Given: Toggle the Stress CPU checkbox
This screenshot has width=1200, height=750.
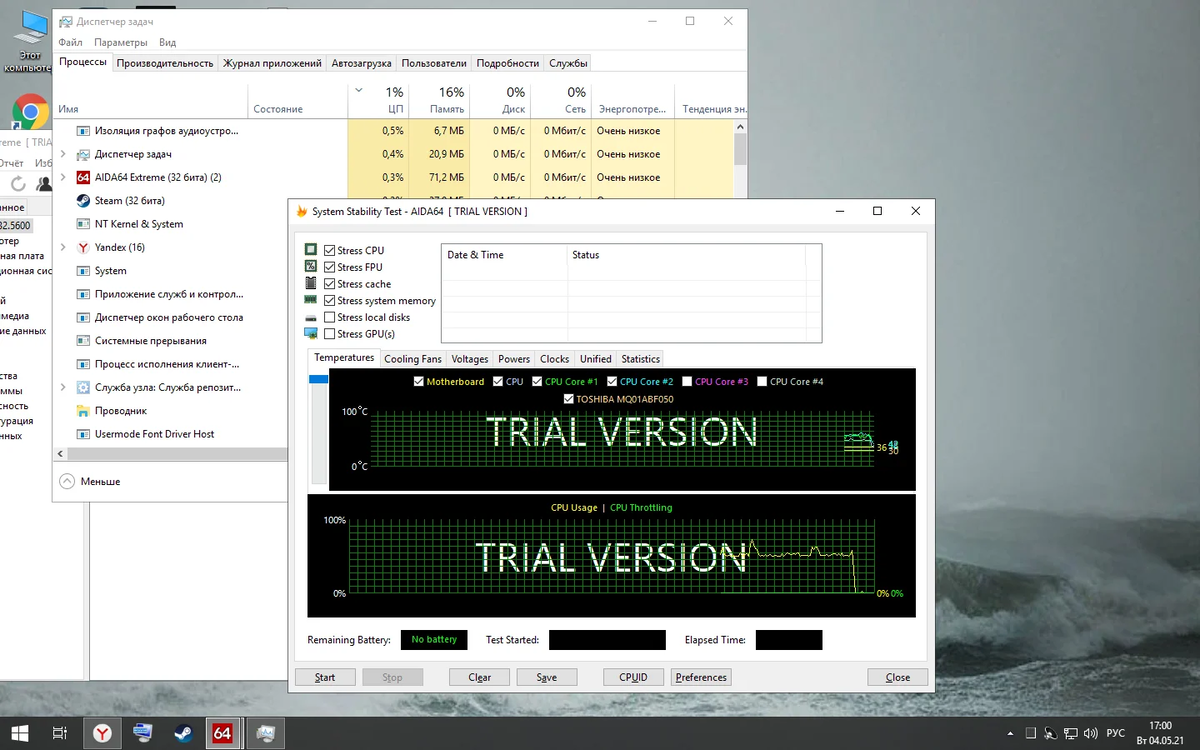Looking at the screenshot, I should pos(329,250).
